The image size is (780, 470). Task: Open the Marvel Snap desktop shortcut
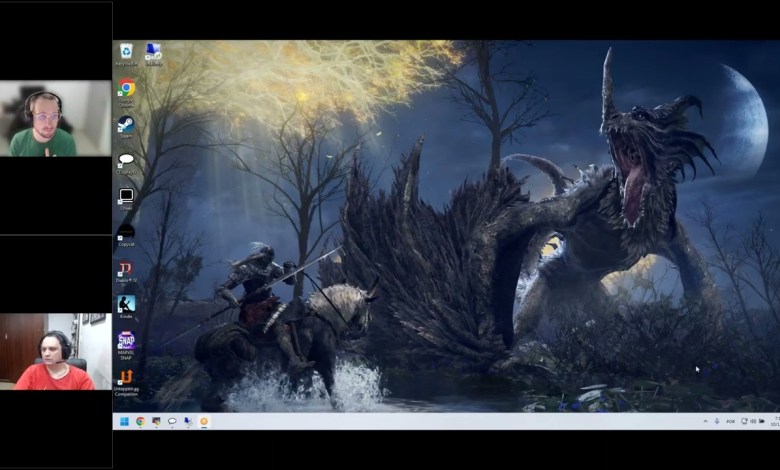pos(126,340)
